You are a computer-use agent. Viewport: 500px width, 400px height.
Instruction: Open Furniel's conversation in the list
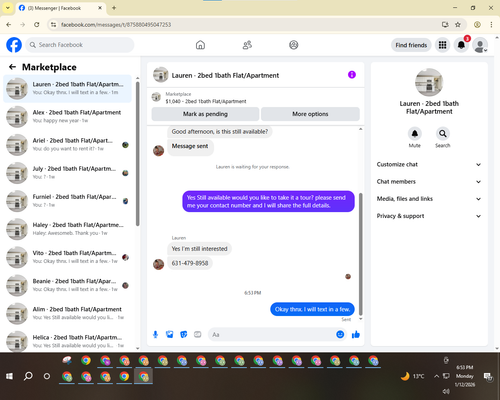pyautogui.click(x=67, y=201)
